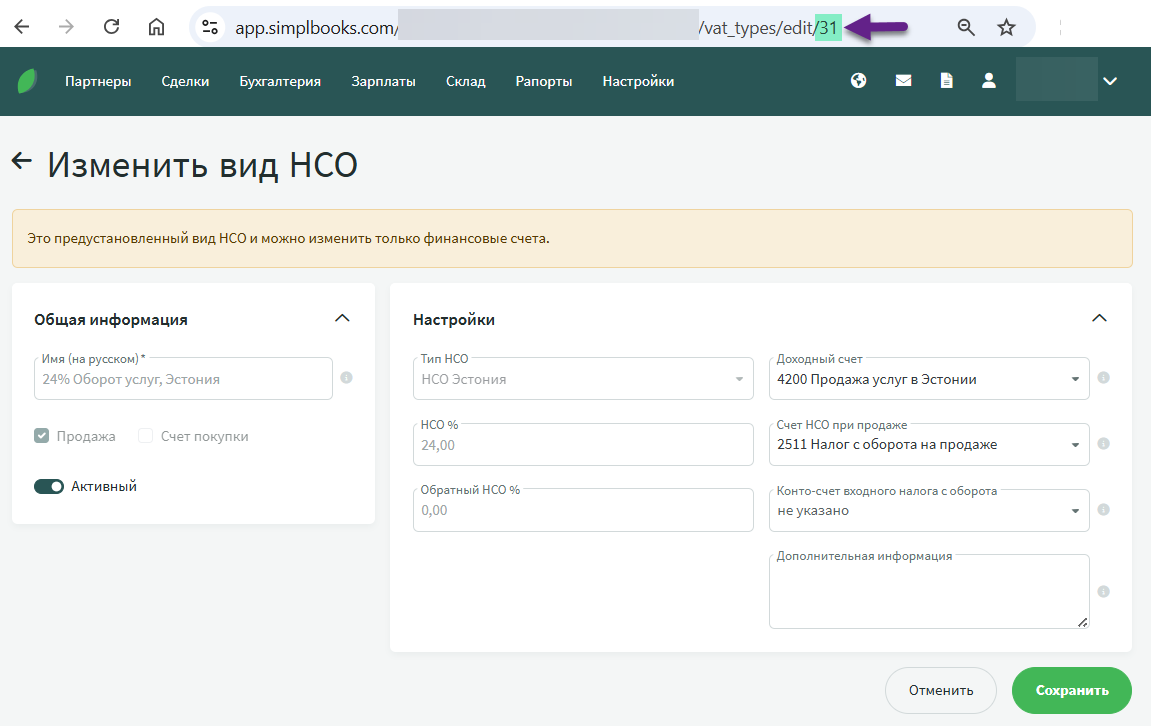Collapse the Настройки section
The width and height of the screenshot is (1151, 726).
(x=1099, y=319)
